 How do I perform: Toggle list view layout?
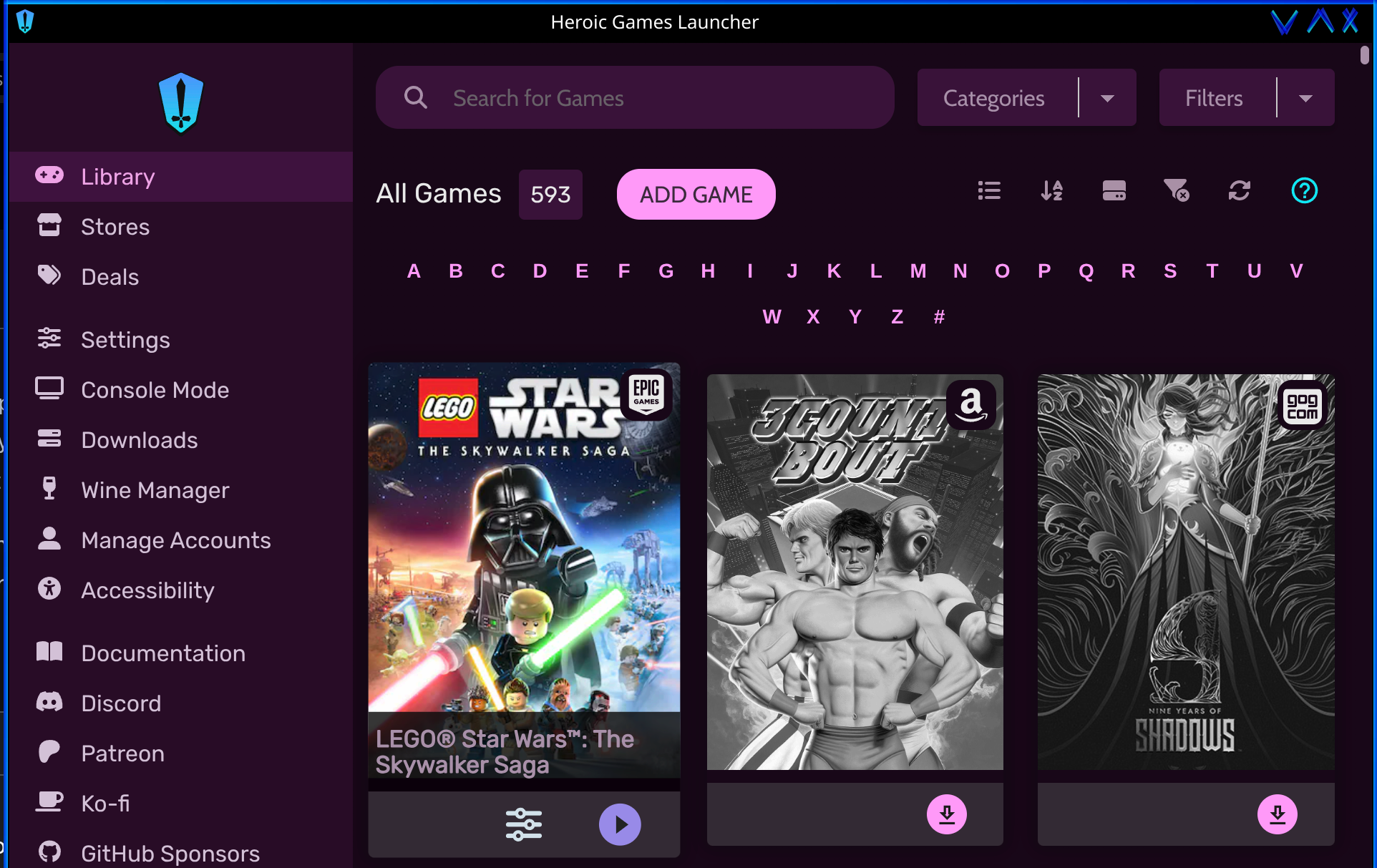tap(989, 190)
